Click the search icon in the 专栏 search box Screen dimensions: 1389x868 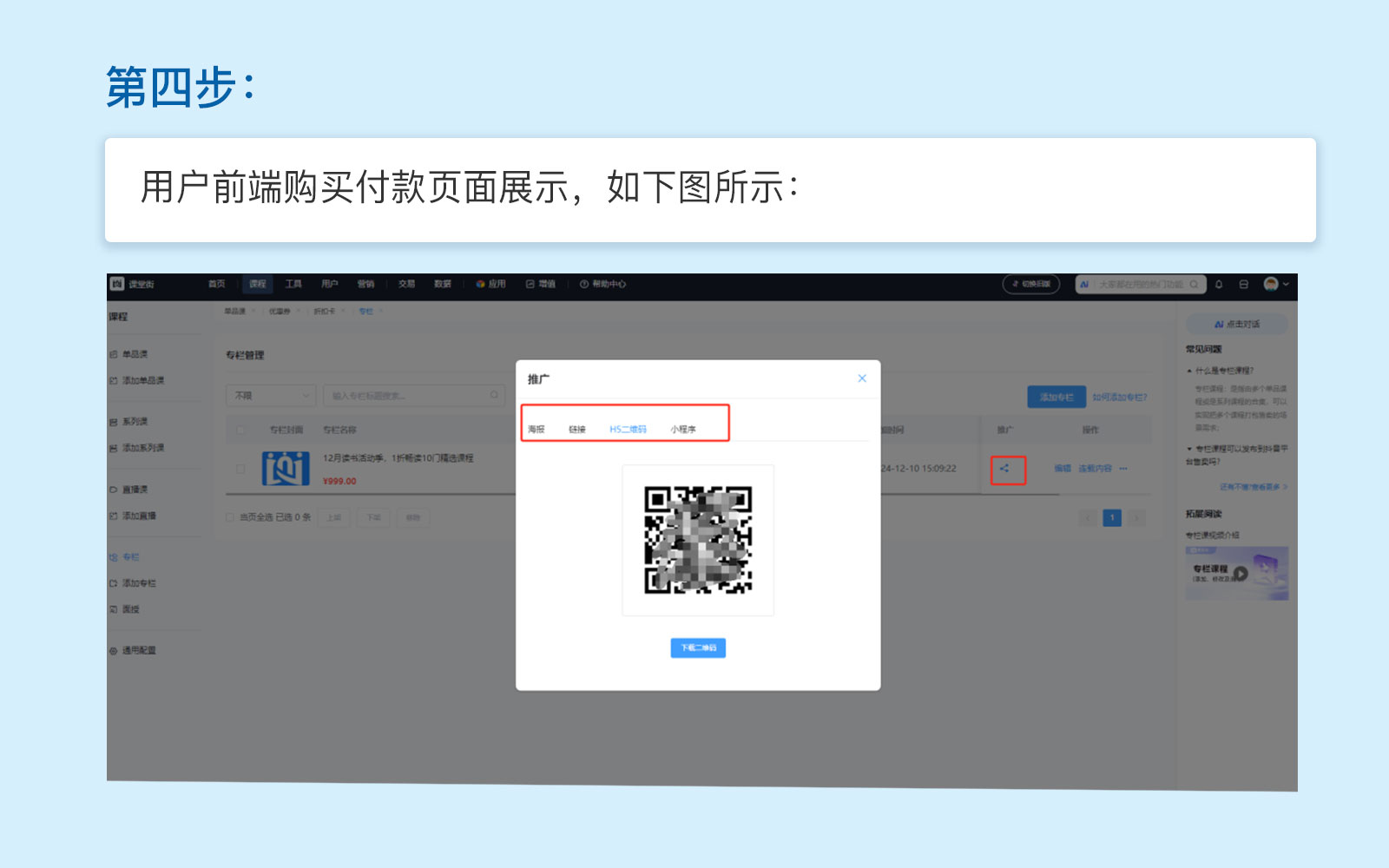tap(495, 395)
